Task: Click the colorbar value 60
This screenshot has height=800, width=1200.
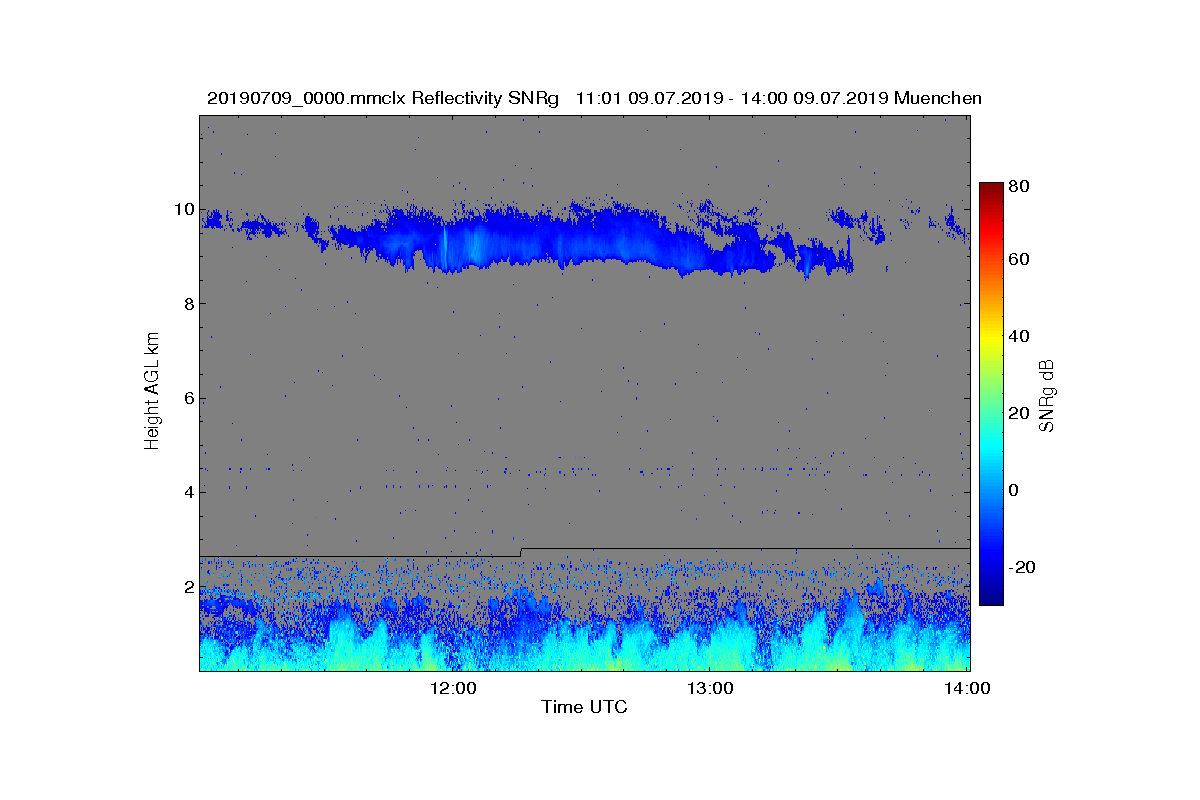Action: [x=1020, y=260]
